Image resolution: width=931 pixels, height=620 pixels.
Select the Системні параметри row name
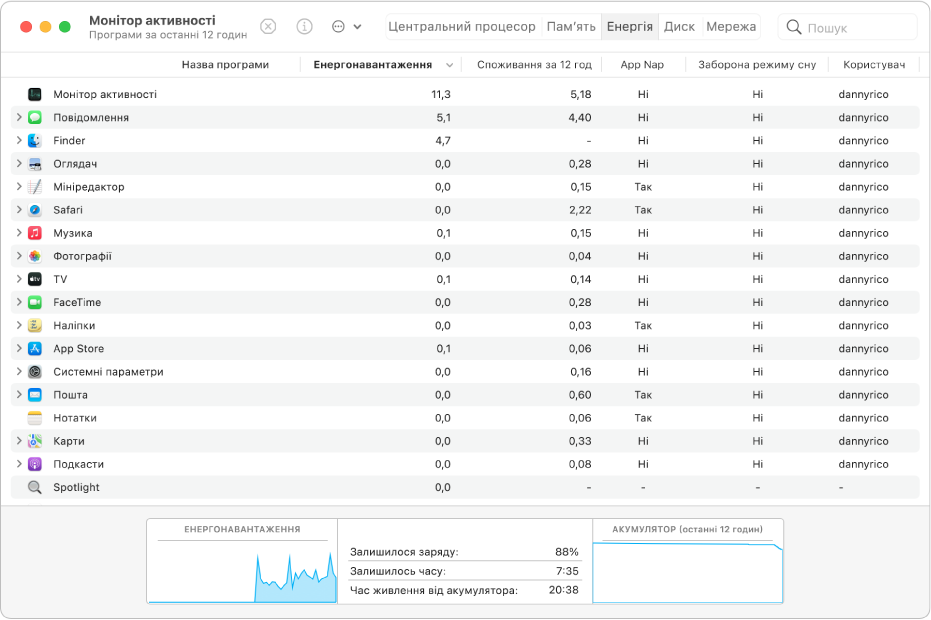(108, 372)
